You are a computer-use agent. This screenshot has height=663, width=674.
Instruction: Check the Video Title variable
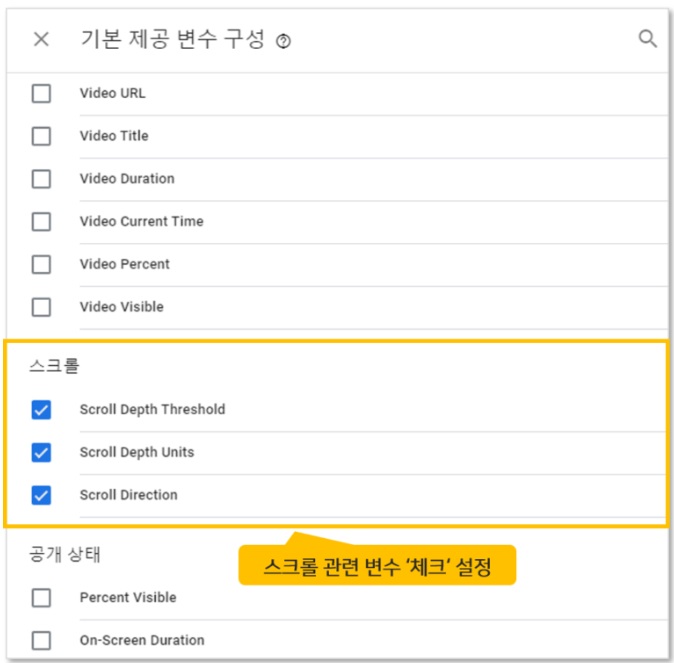(x=41, y=136)
